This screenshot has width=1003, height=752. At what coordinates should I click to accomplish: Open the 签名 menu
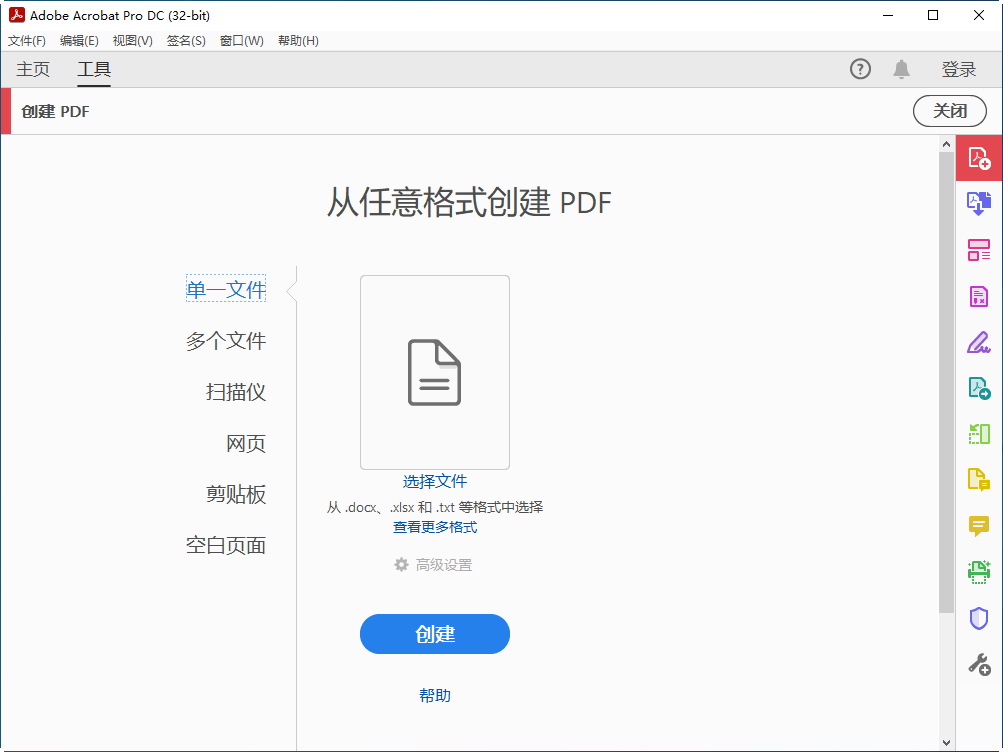(185, 40)
